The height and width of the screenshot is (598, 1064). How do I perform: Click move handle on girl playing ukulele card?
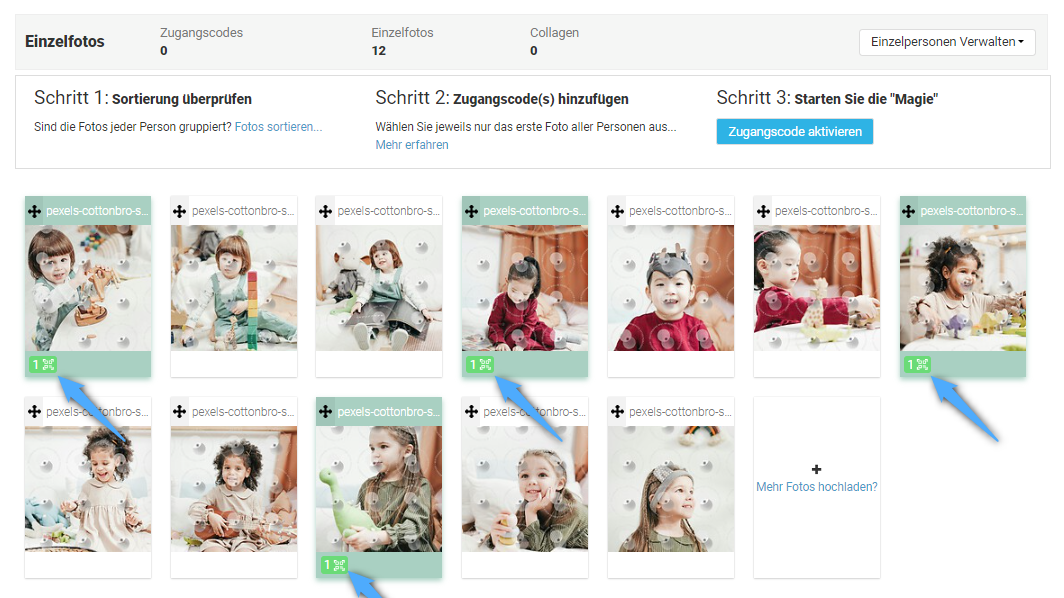tap(179, 411)
